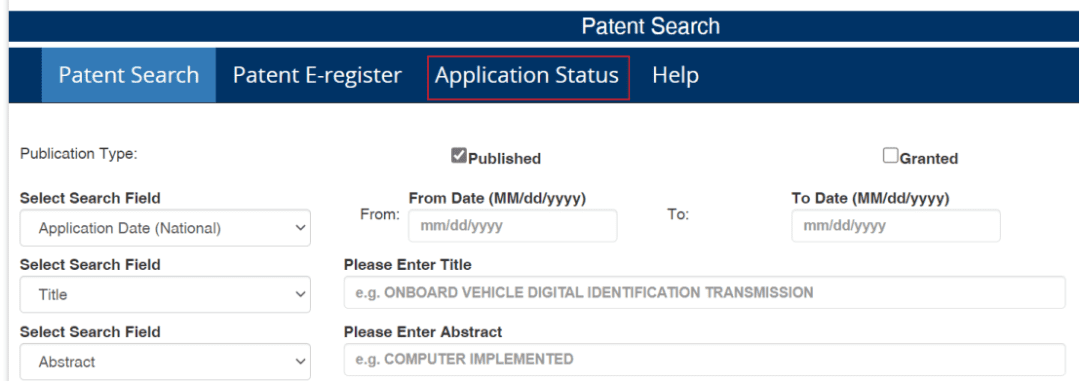
Task: Expand the Application Date (National) dropdown
Action: pyautogui.click(x=165, y=228)
